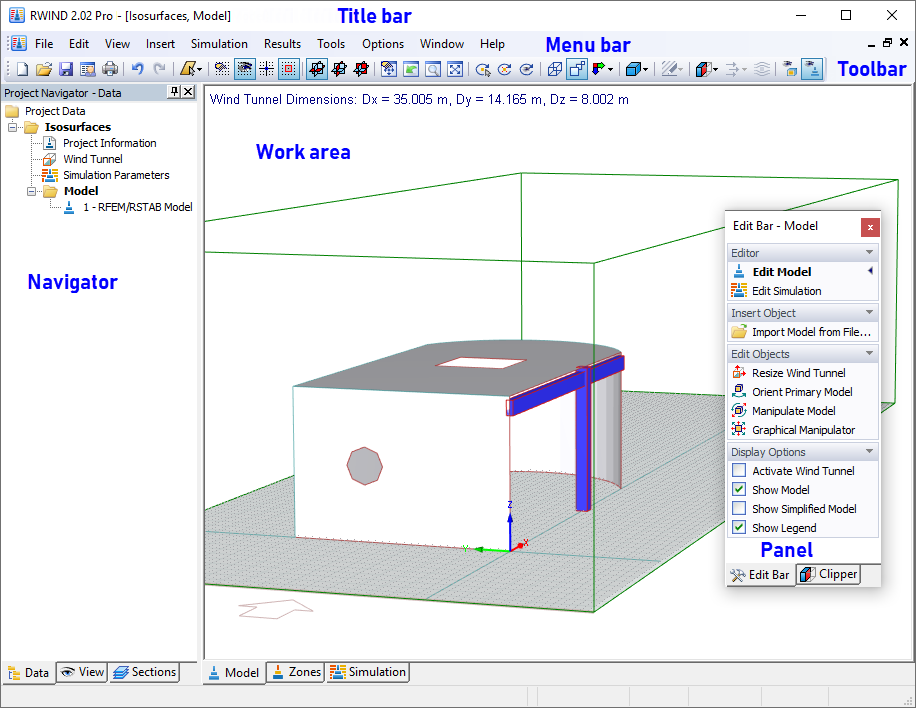Screen dimensions: 916x708
Task: Click the application icon in menu bar
Action: (x=19, y=44)
